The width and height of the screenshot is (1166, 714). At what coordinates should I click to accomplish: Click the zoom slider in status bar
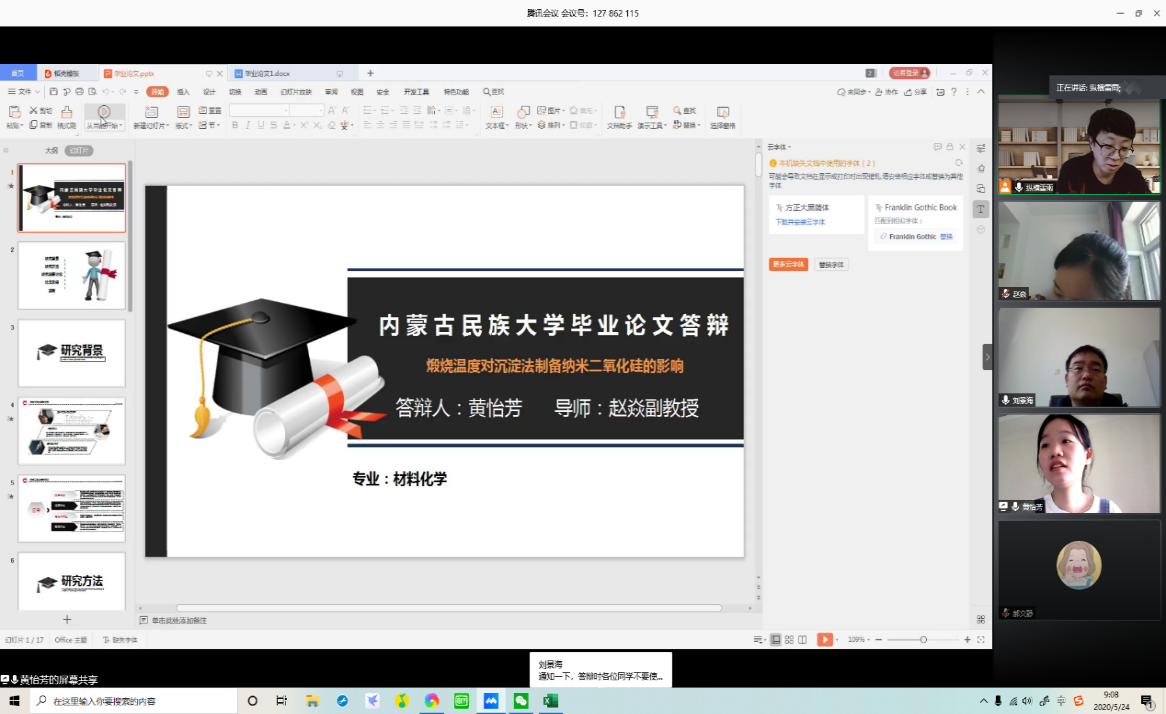click(x=923, y=639)
